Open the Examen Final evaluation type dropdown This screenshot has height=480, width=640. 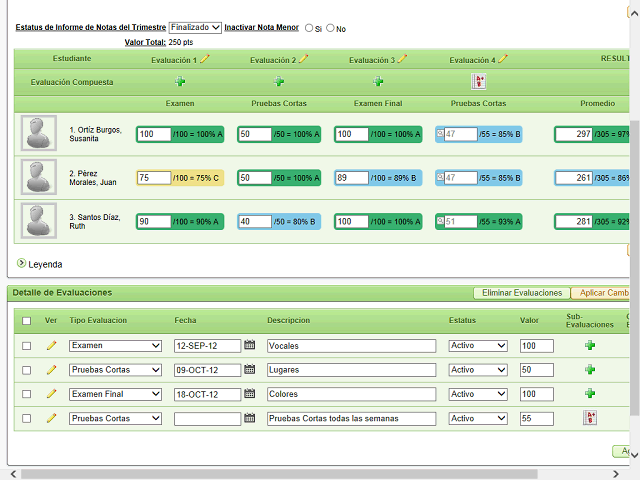pos(115,394)
